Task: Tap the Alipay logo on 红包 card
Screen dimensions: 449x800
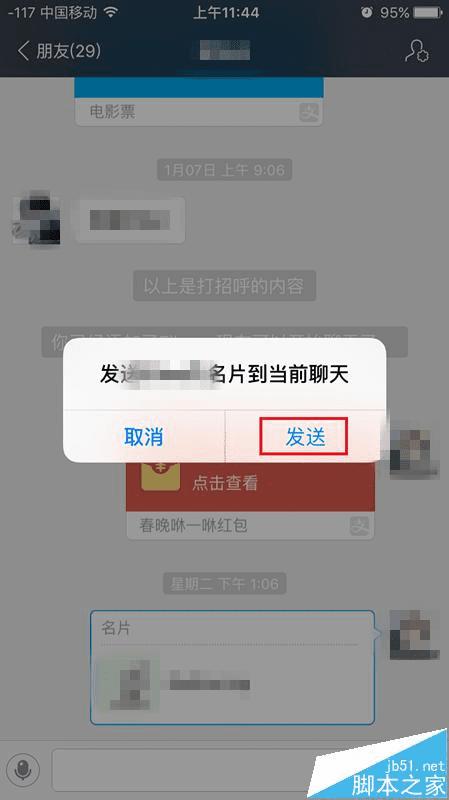Action: tap(360, 525)
